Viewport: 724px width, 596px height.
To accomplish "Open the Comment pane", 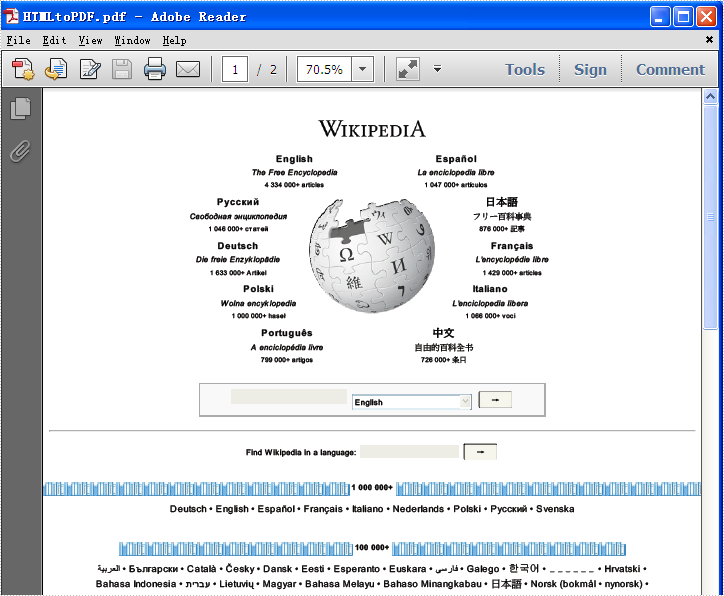I will click(670, 69).
